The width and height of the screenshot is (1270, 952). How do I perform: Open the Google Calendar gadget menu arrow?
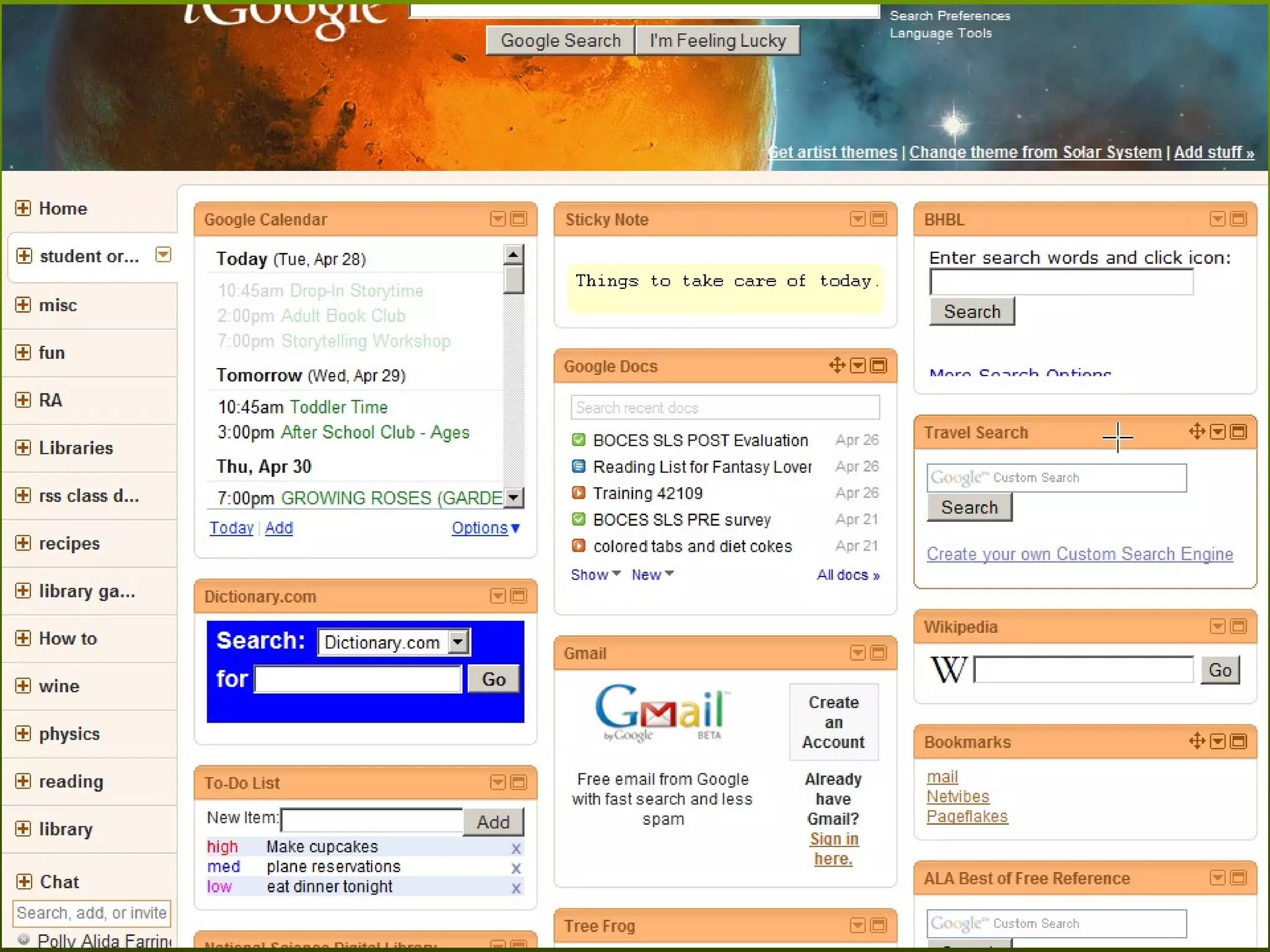pyautogui.click(x=497, y=219)
